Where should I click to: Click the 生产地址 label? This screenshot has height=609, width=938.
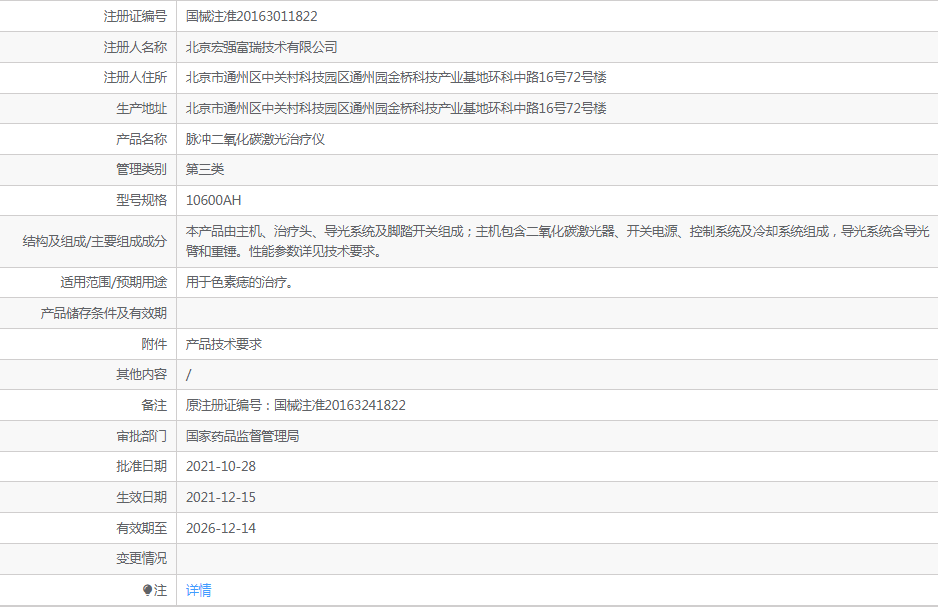tap(142, 108)
